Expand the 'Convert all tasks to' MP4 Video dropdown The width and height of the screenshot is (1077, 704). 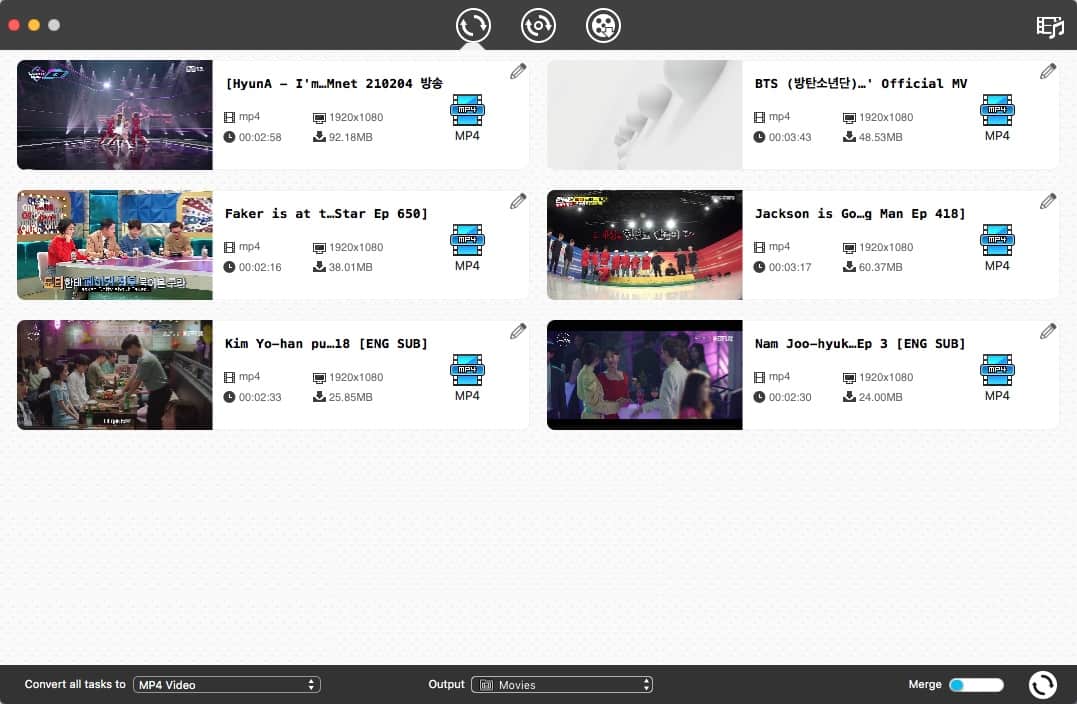(x=226, y=685)
